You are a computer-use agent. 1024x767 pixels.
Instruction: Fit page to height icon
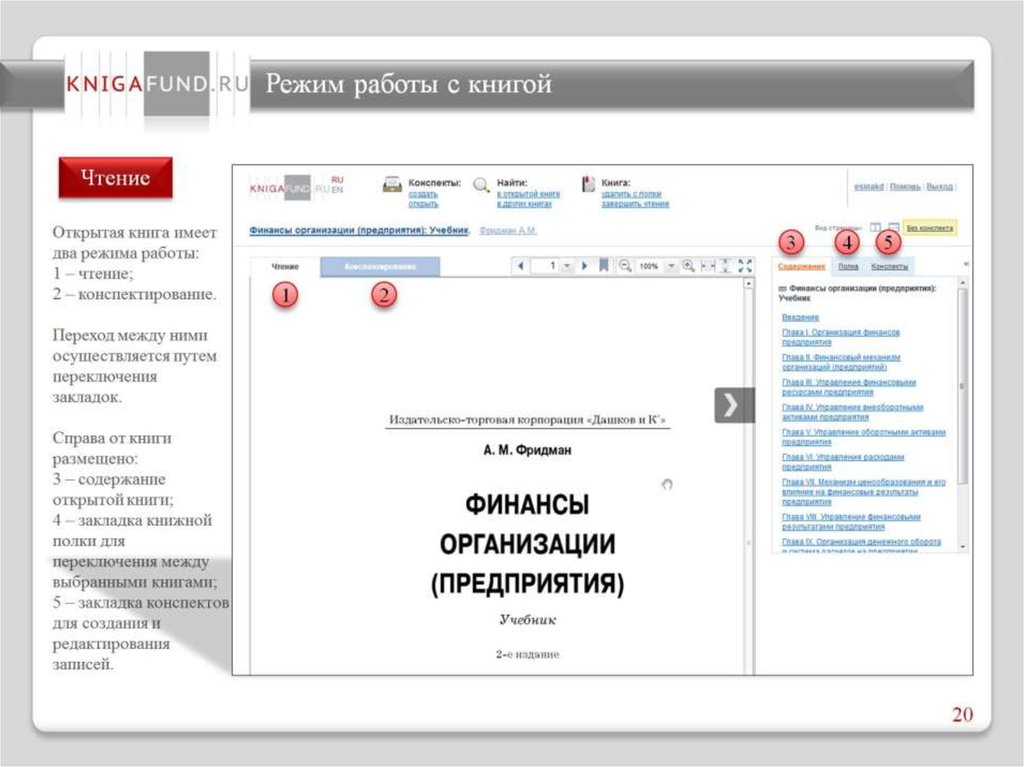(x=725, y=266)
